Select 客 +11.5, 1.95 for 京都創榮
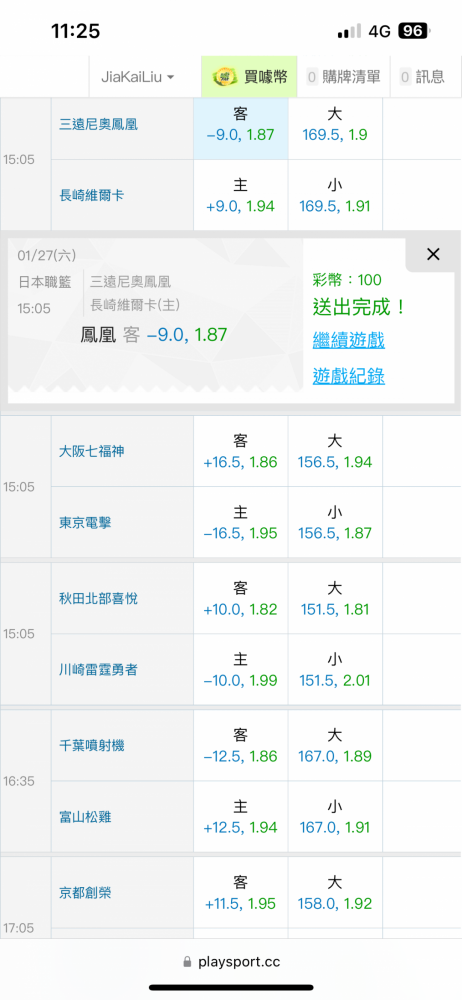 pyautogui.click(x=241, y=893)
